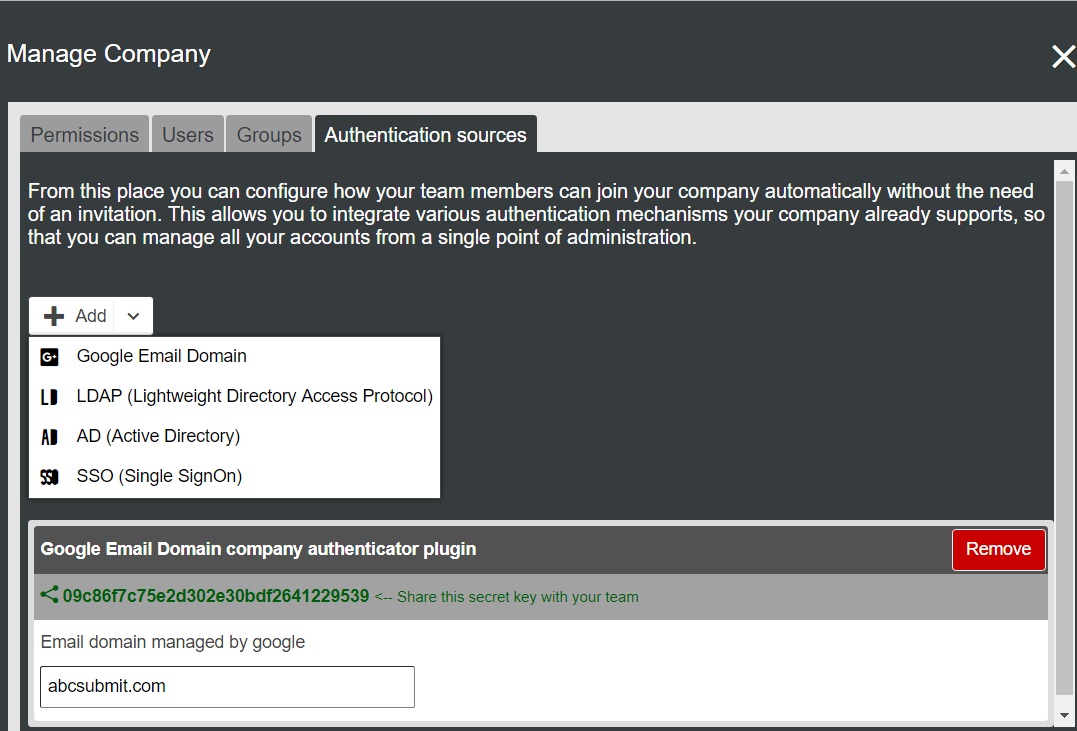Go to the Groups tab
The width and height of the screenshot is (1077, 731).
(x=269, y=135)
